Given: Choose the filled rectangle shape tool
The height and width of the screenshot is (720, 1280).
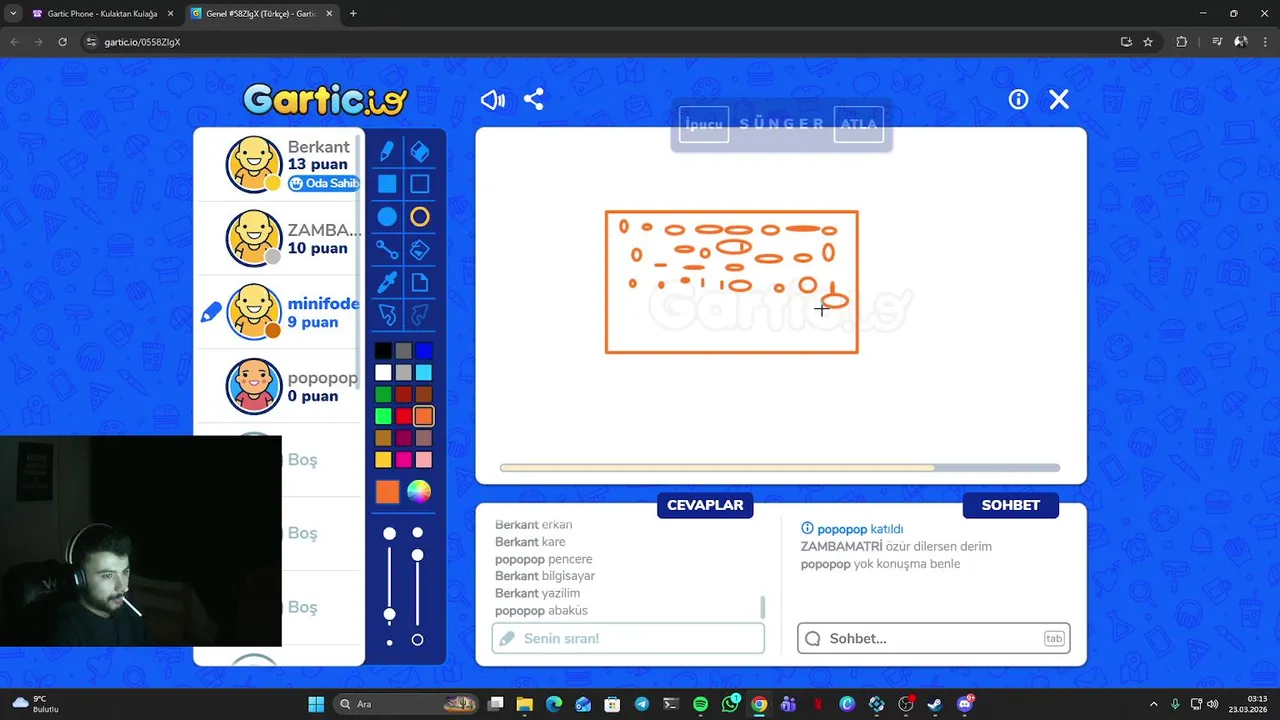Looking at the screenshot, I should (388, 184).
